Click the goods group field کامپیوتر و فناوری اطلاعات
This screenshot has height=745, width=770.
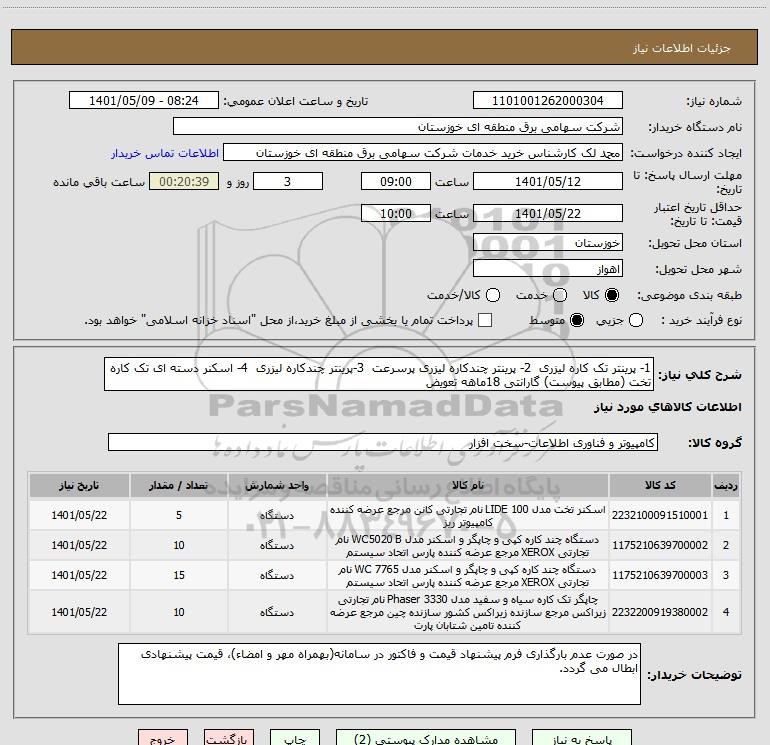click(x=383, y=442)
